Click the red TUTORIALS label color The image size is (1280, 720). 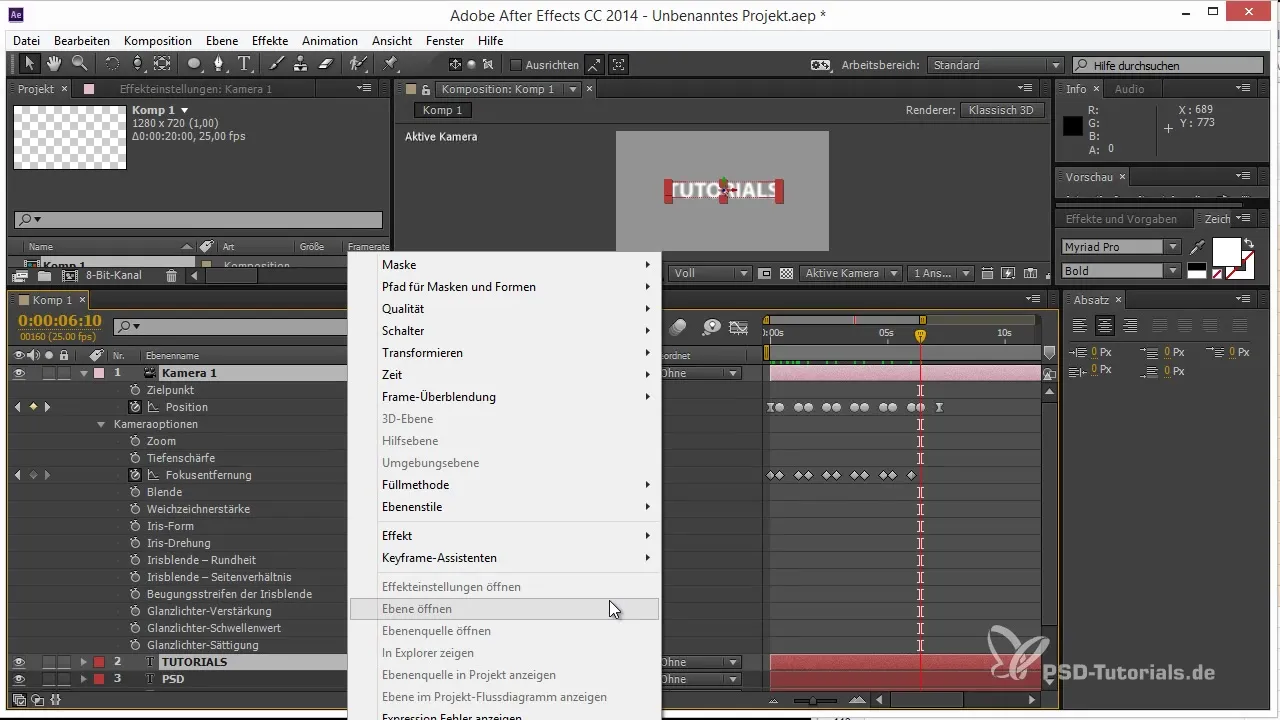click(98, 662)
